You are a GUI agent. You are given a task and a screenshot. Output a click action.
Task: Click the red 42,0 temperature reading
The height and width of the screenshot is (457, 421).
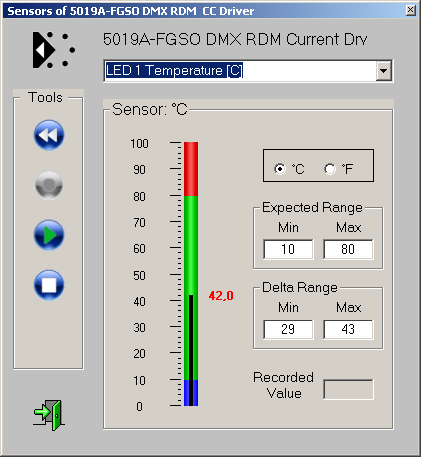click(x=221, y=295)
